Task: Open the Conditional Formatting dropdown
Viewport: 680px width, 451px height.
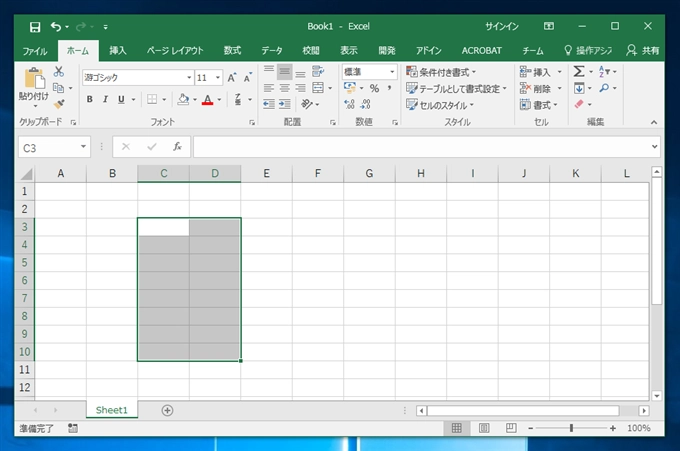Action: point(441,72)
